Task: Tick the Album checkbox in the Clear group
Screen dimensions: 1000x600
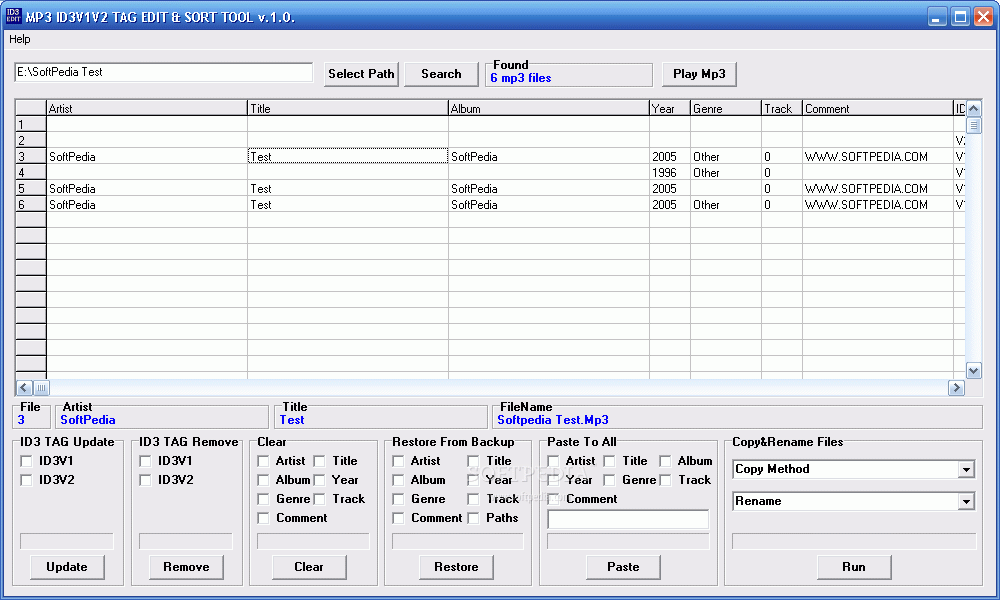Action: [263, 480]
